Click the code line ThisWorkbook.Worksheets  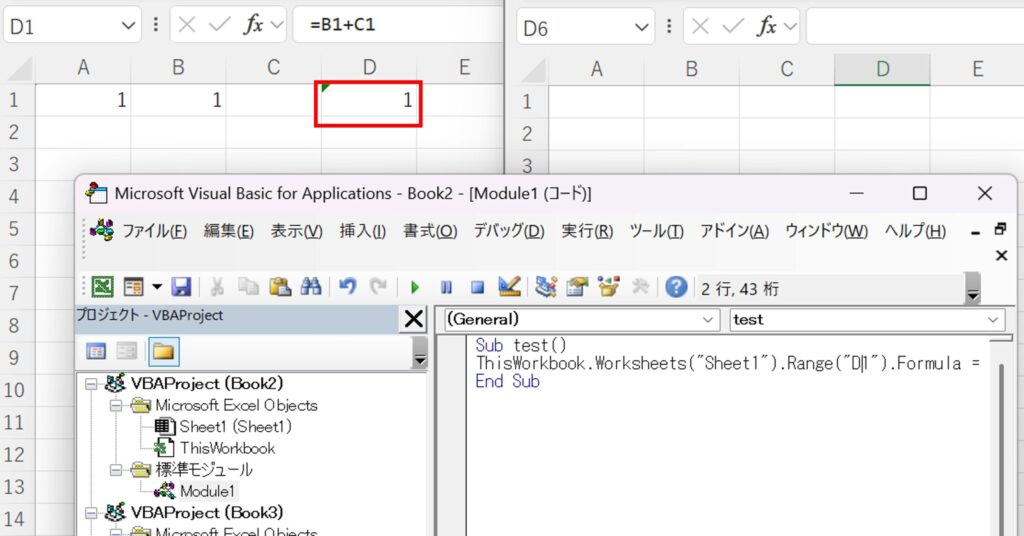728,363
